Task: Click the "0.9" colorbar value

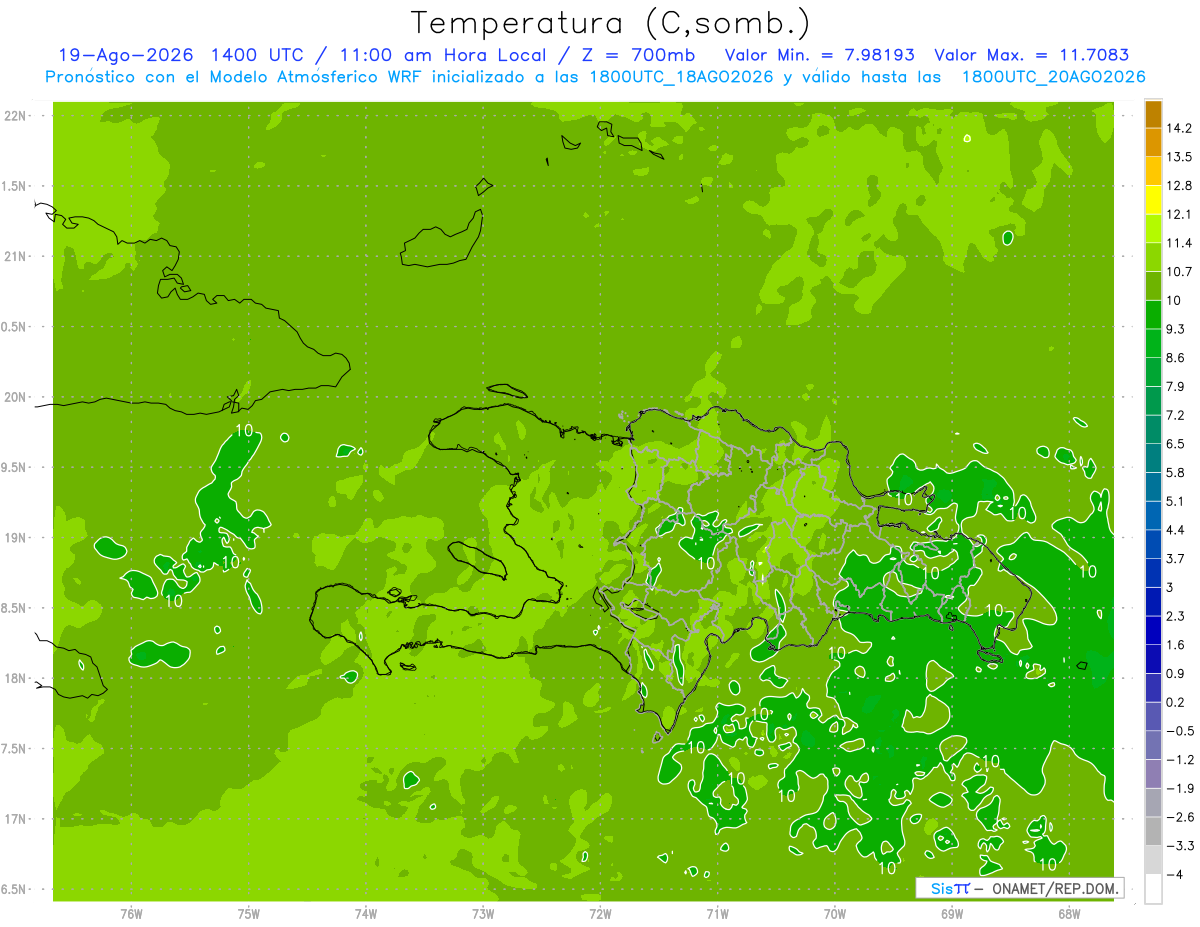Action: [1175, 673]
